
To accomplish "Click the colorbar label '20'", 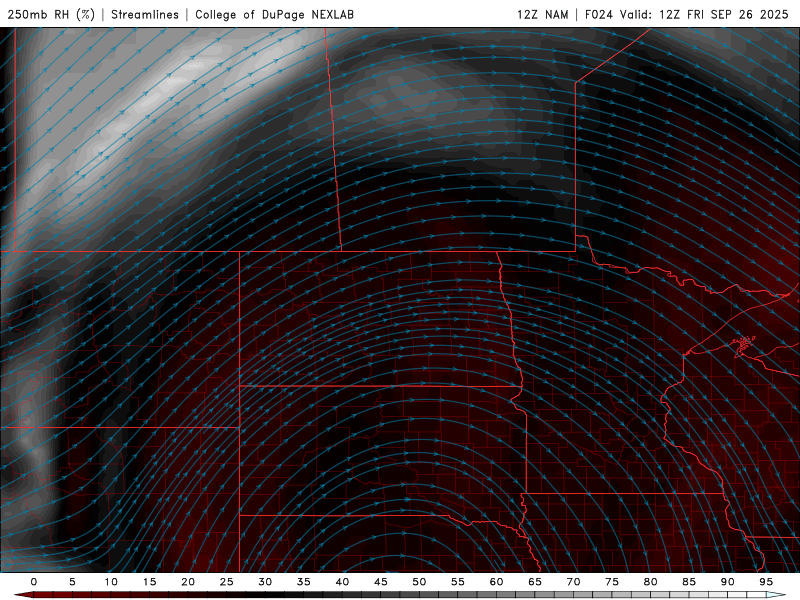I will [188, 582].
